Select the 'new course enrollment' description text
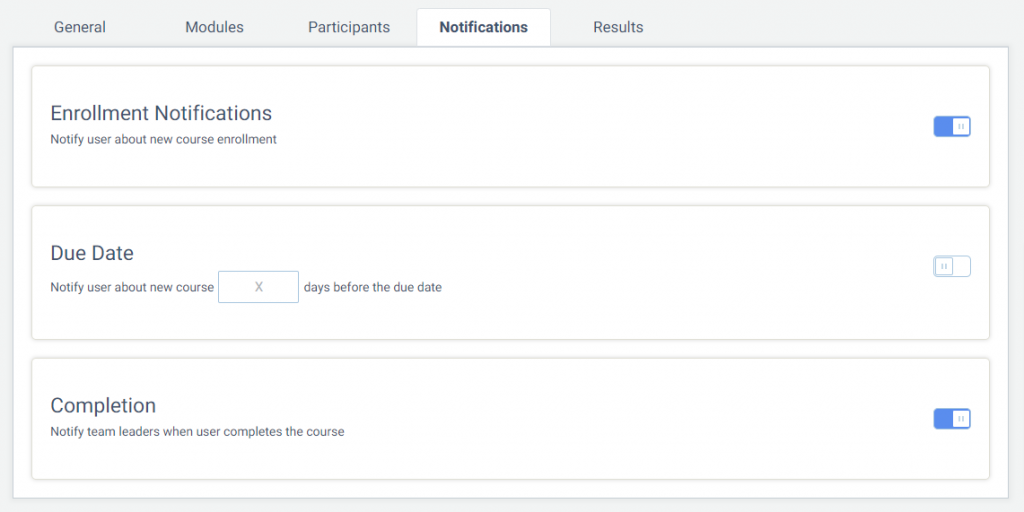This screenshot has width=1024, height=512. pyautogui.click(x=214, y=139)
